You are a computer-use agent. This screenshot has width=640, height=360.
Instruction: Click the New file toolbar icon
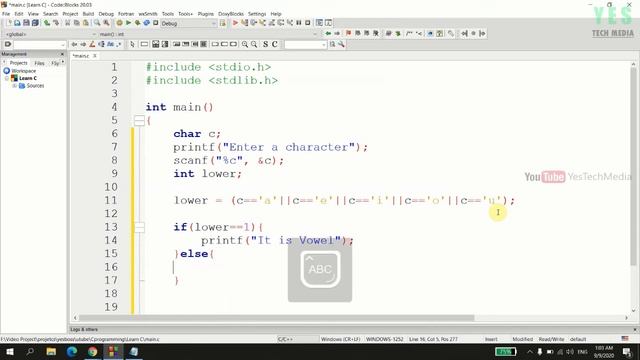pos(9,23)
